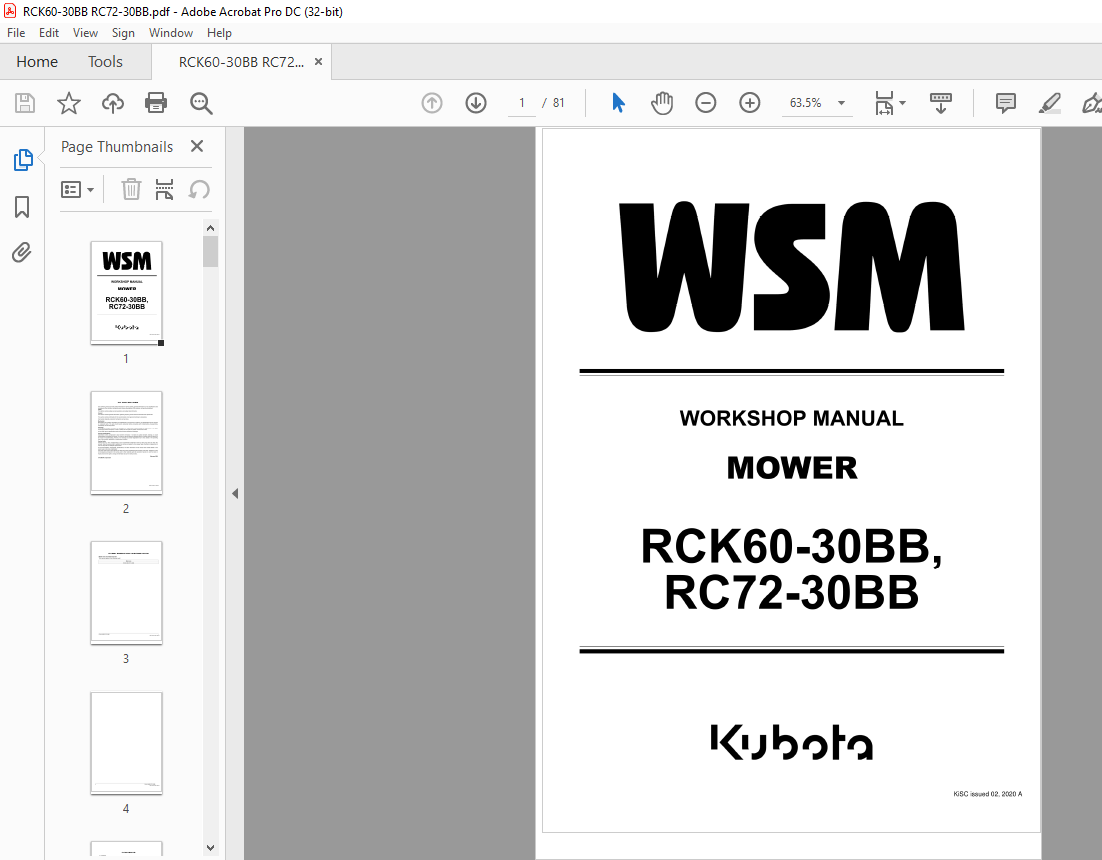Image resolution: width=1102 pixels, height=860 pixels.
Task: Open the Bookmarks panel
Action: pyautogui.click(x=22, y=207)
